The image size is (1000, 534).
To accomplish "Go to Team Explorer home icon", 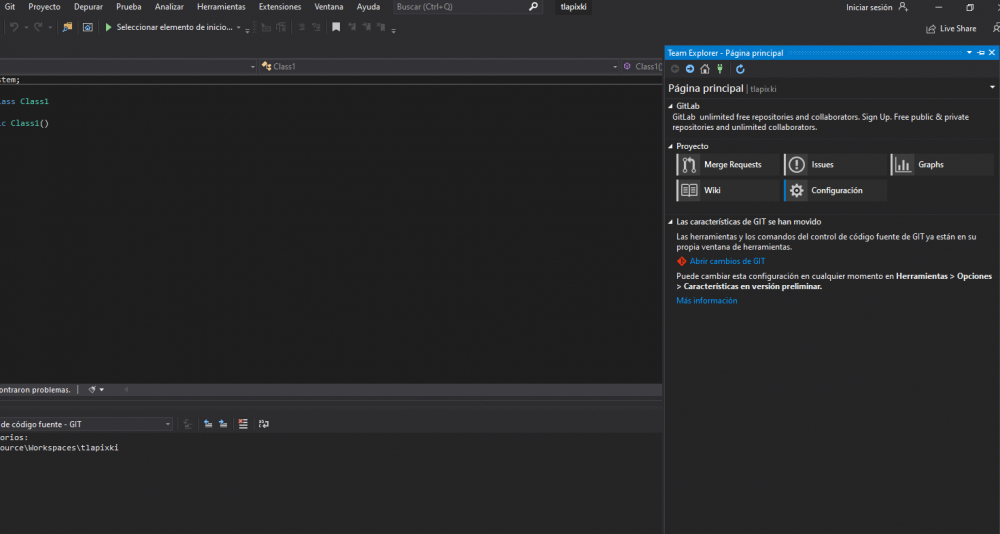I will click(705, 69).
